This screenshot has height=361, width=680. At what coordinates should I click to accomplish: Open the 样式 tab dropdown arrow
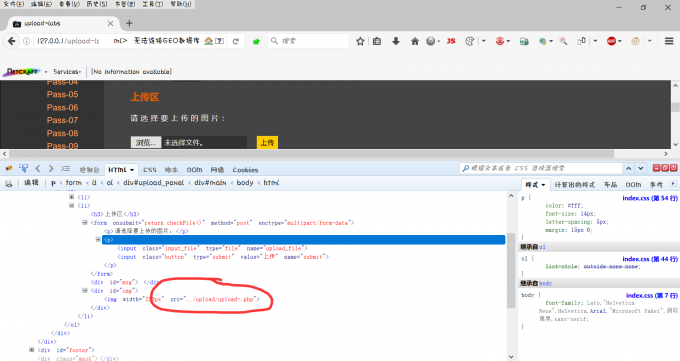point(543,185)
